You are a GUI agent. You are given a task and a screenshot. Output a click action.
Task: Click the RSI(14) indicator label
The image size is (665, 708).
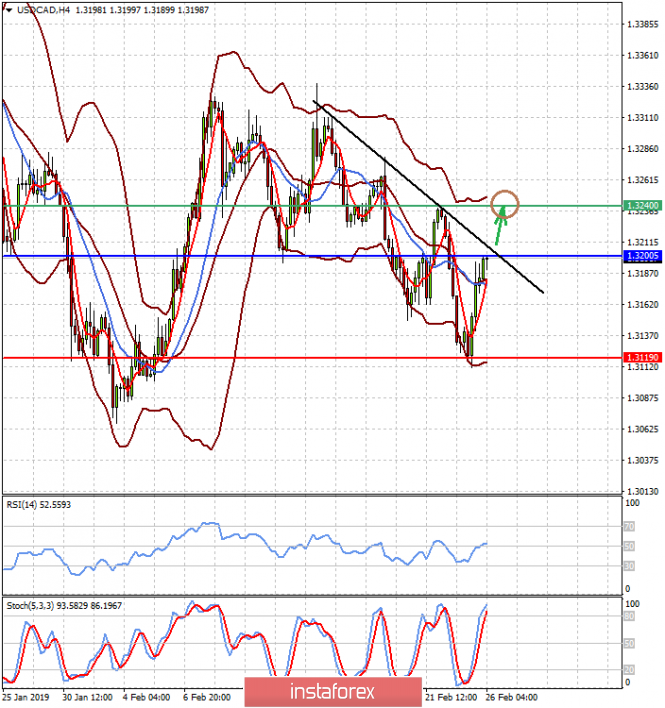pyautogui.click(x=38, y=505)
